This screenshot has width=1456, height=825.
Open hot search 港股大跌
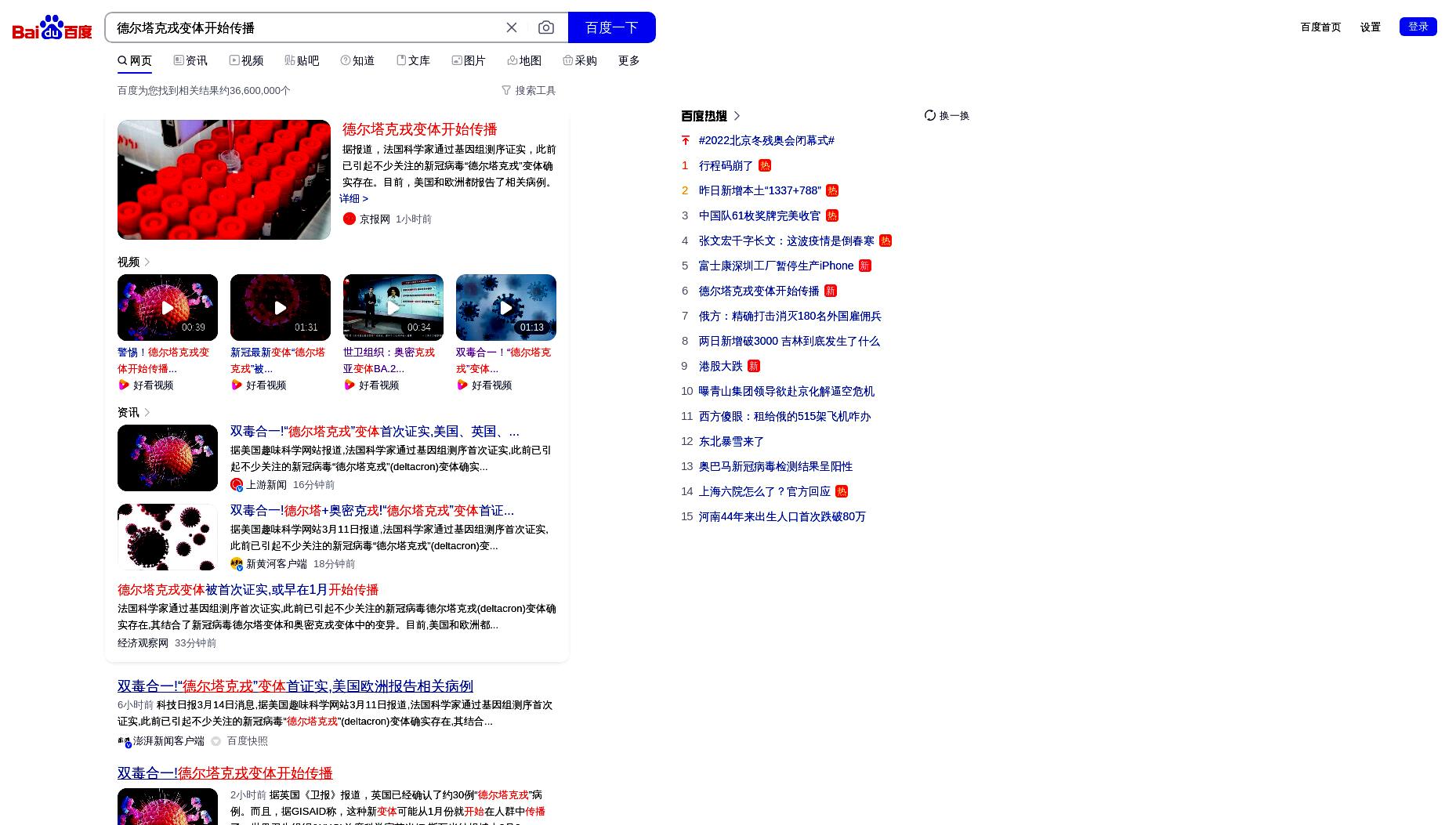pos(720,366)
